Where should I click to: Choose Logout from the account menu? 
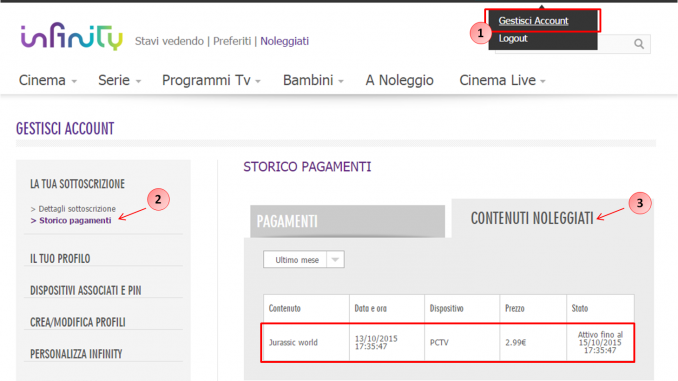(513, 38)
